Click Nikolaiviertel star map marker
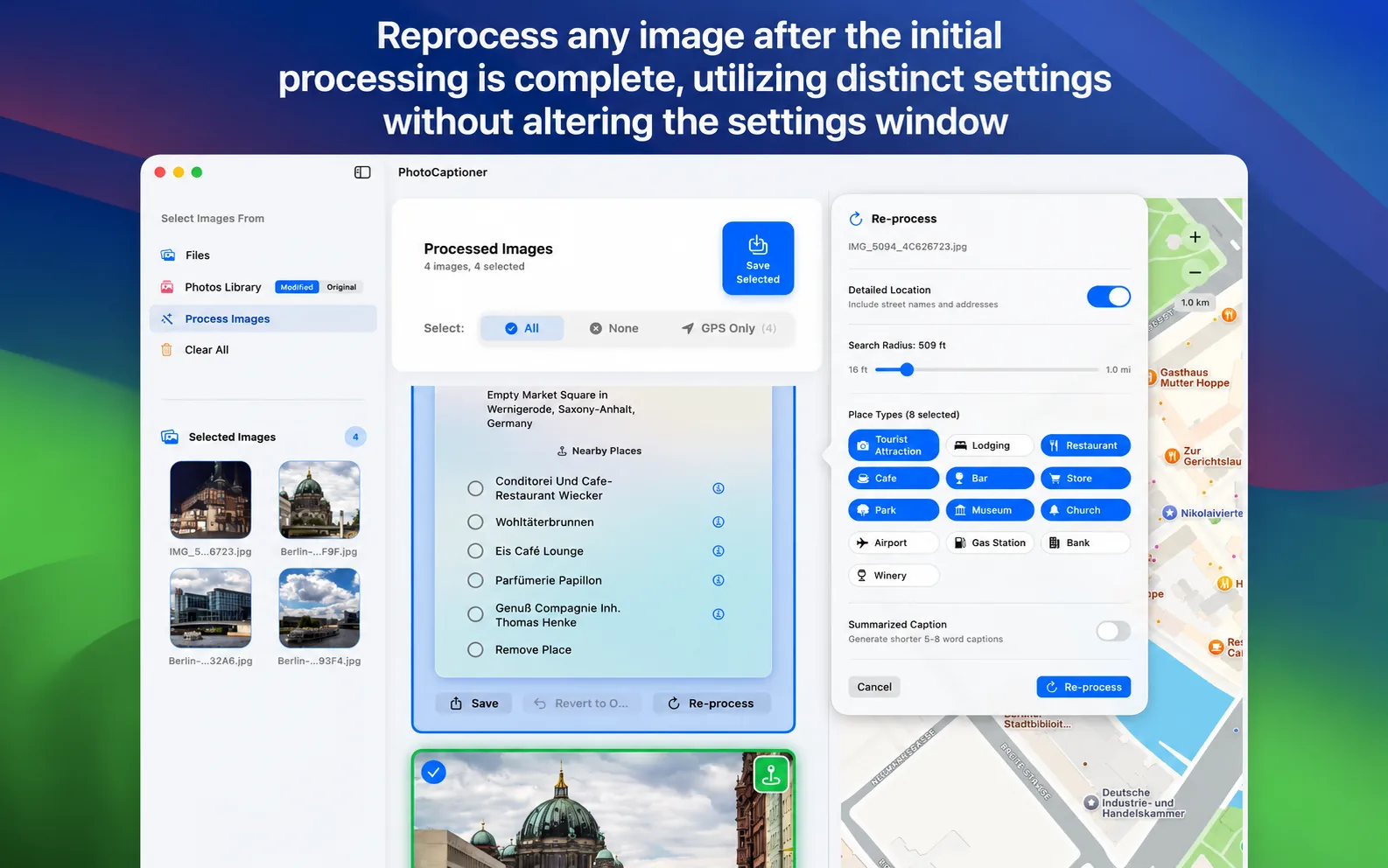This screenshot has height=868, width=1388. pyautogui.click(x=1169, y=514)
